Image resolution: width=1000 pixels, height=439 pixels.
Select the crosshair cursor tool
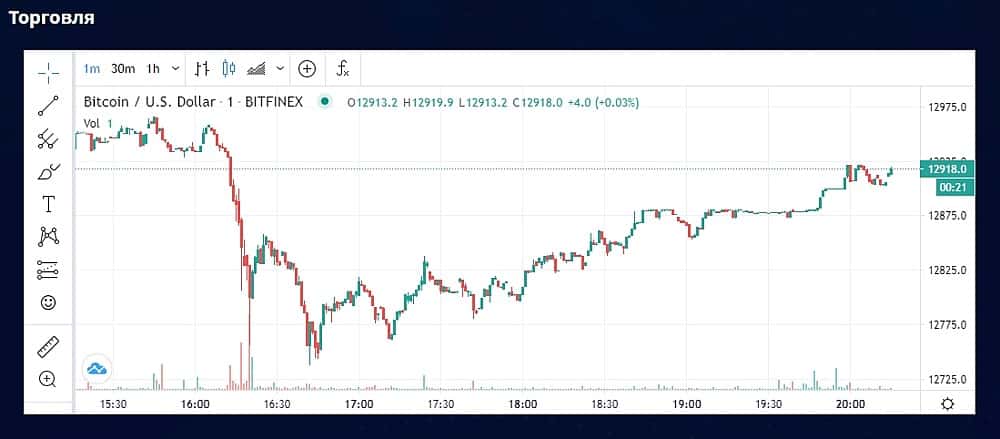click(x=48, y=71)
